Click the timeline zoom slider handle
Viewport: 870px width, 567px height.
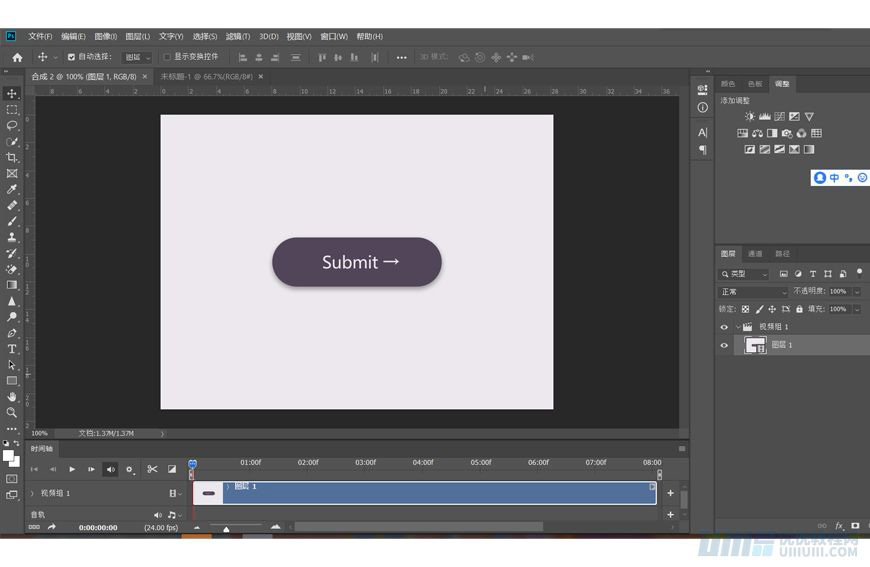pos(226,528)
